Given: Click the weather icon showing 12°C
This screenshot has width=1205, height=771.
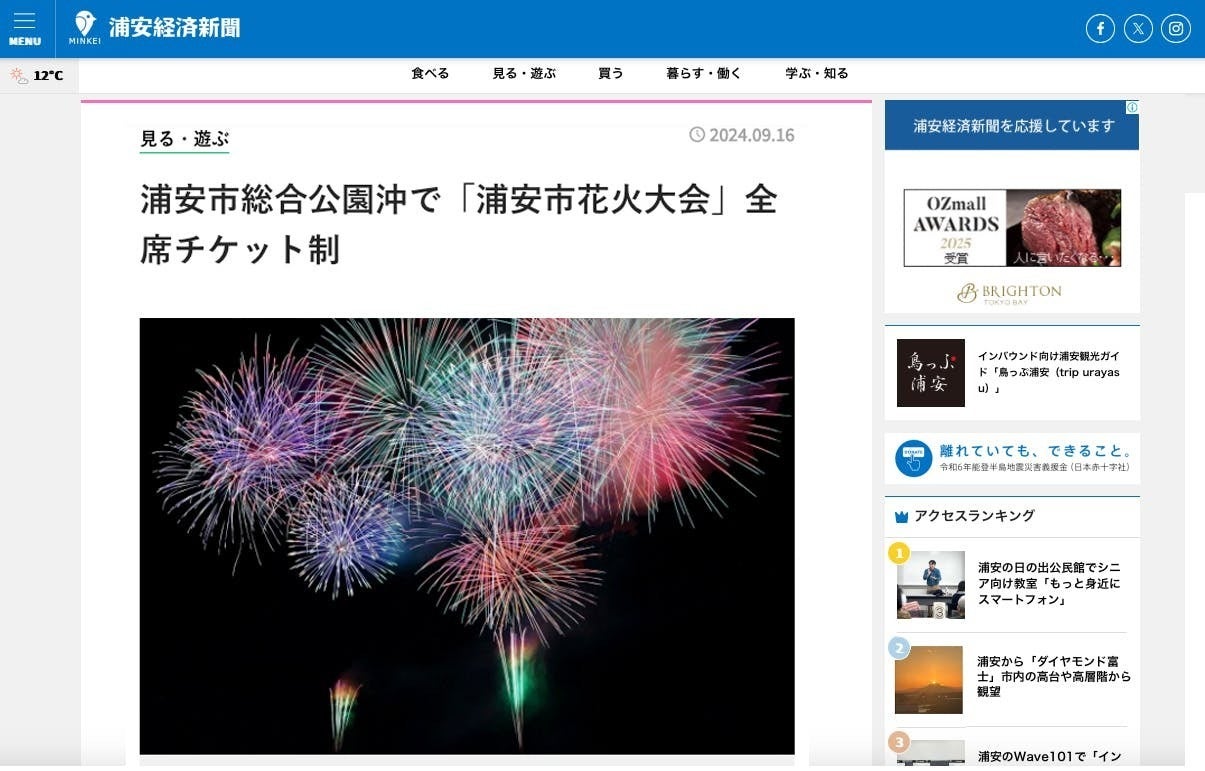Looking at the screenshot, I should 19,75.
